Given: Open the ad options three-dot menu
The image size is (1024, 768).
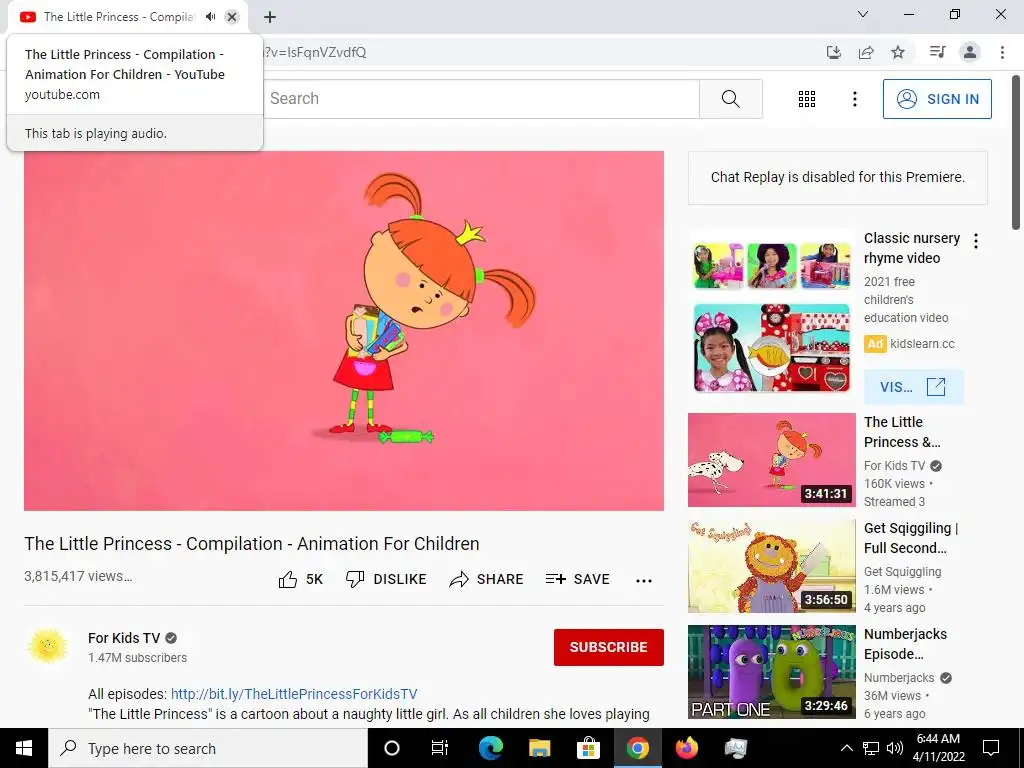Looking at the screenshot, I should [976, 241].
